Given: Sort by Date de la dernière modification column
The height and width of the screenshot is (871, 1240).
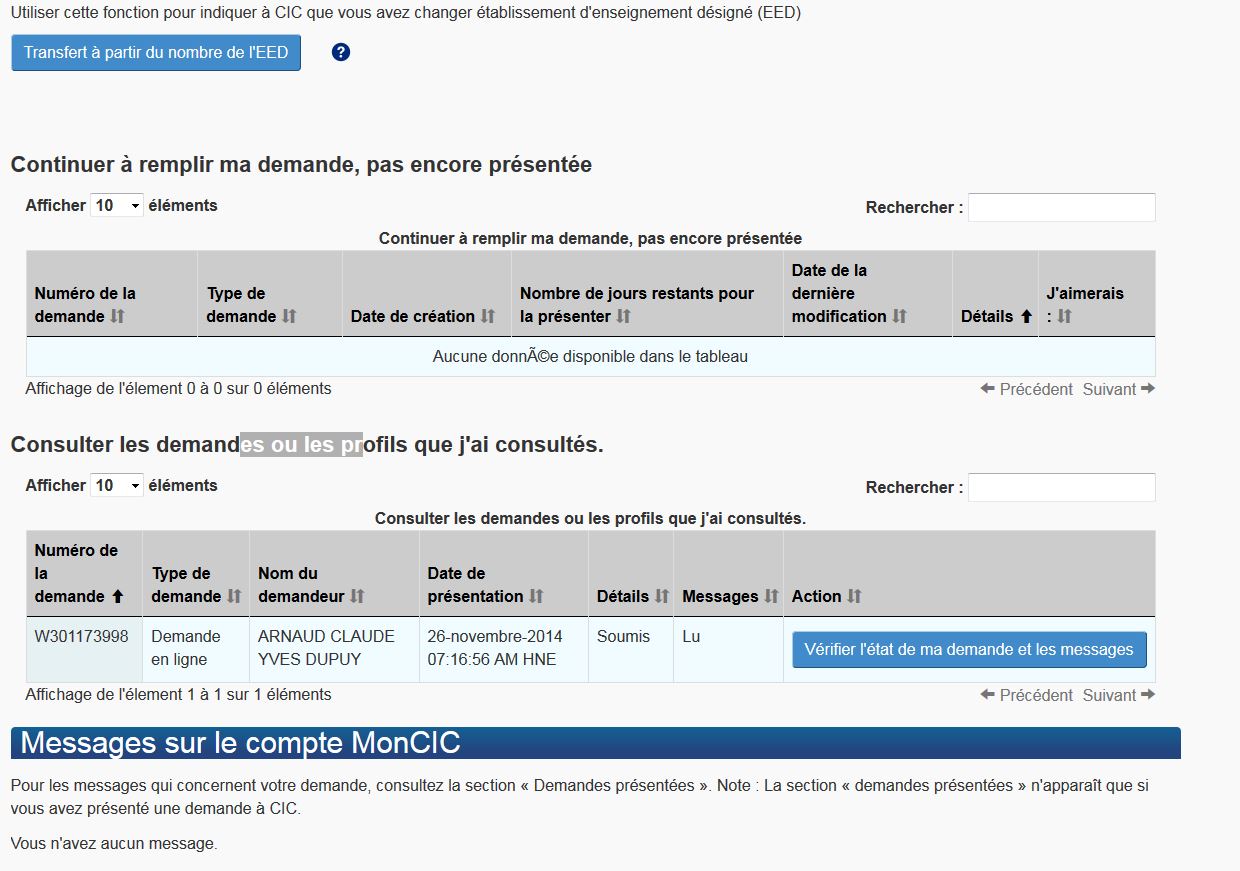Looking at the screenshot, I should (x=868, y=294).
